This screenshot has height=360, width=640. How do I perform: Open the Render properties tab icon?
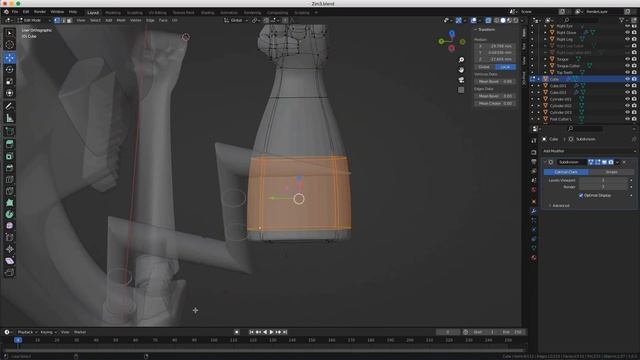click(x=533, y=152)
